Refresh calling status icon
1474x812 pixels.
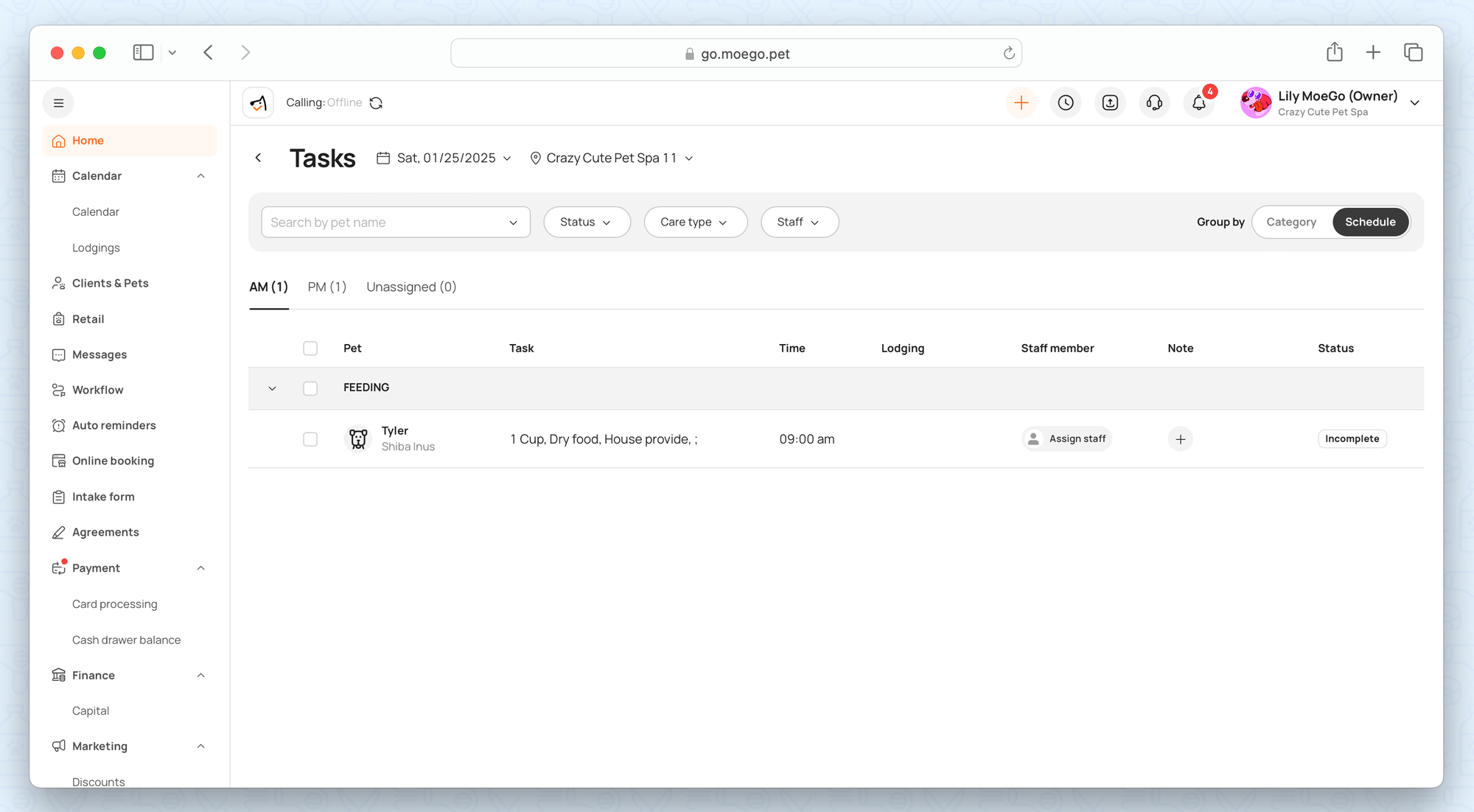pyautogui.click(x=376, y=103)
